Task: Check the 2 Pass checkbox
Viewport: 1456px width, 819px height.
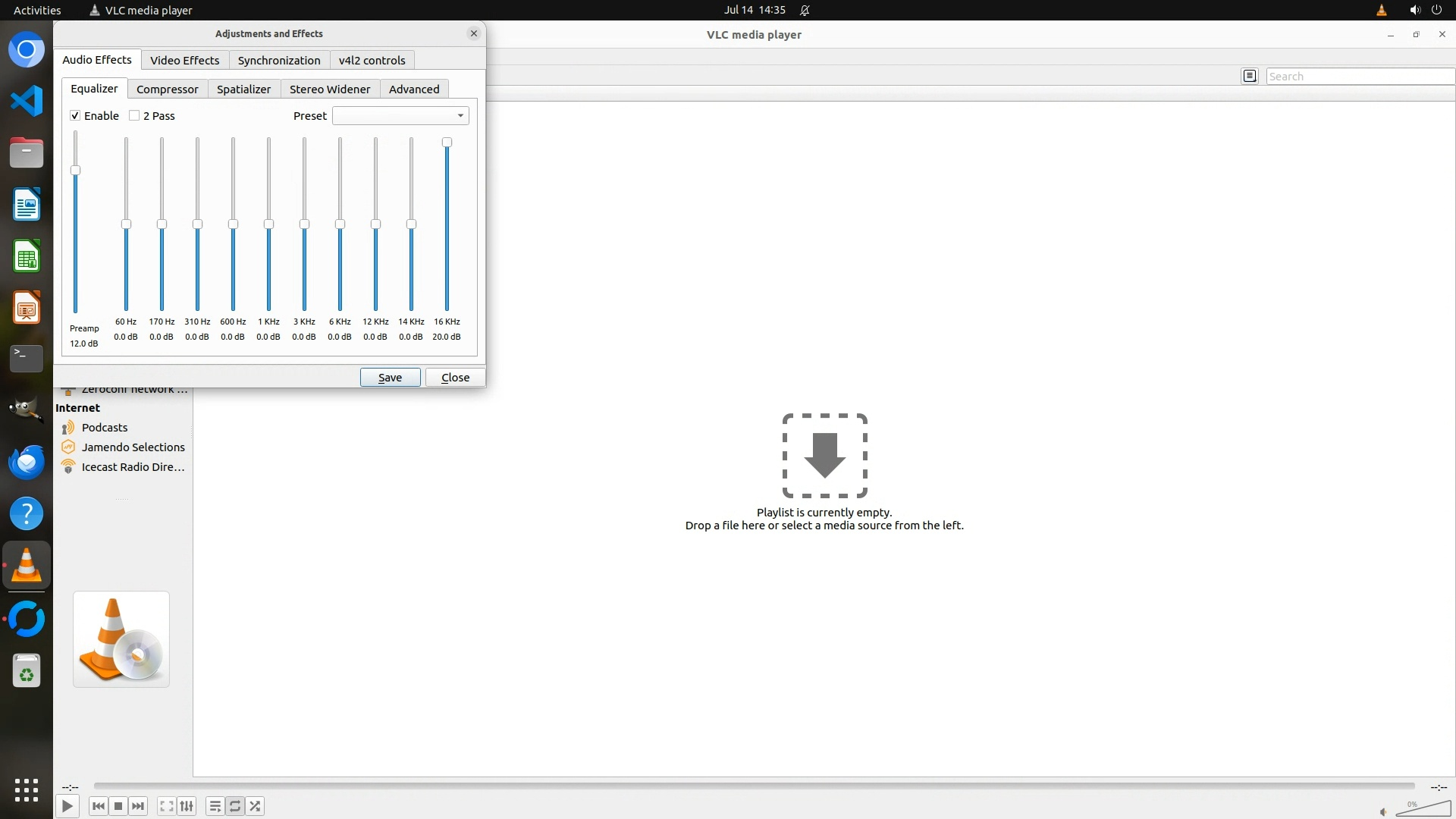Action: click(134, 115)
